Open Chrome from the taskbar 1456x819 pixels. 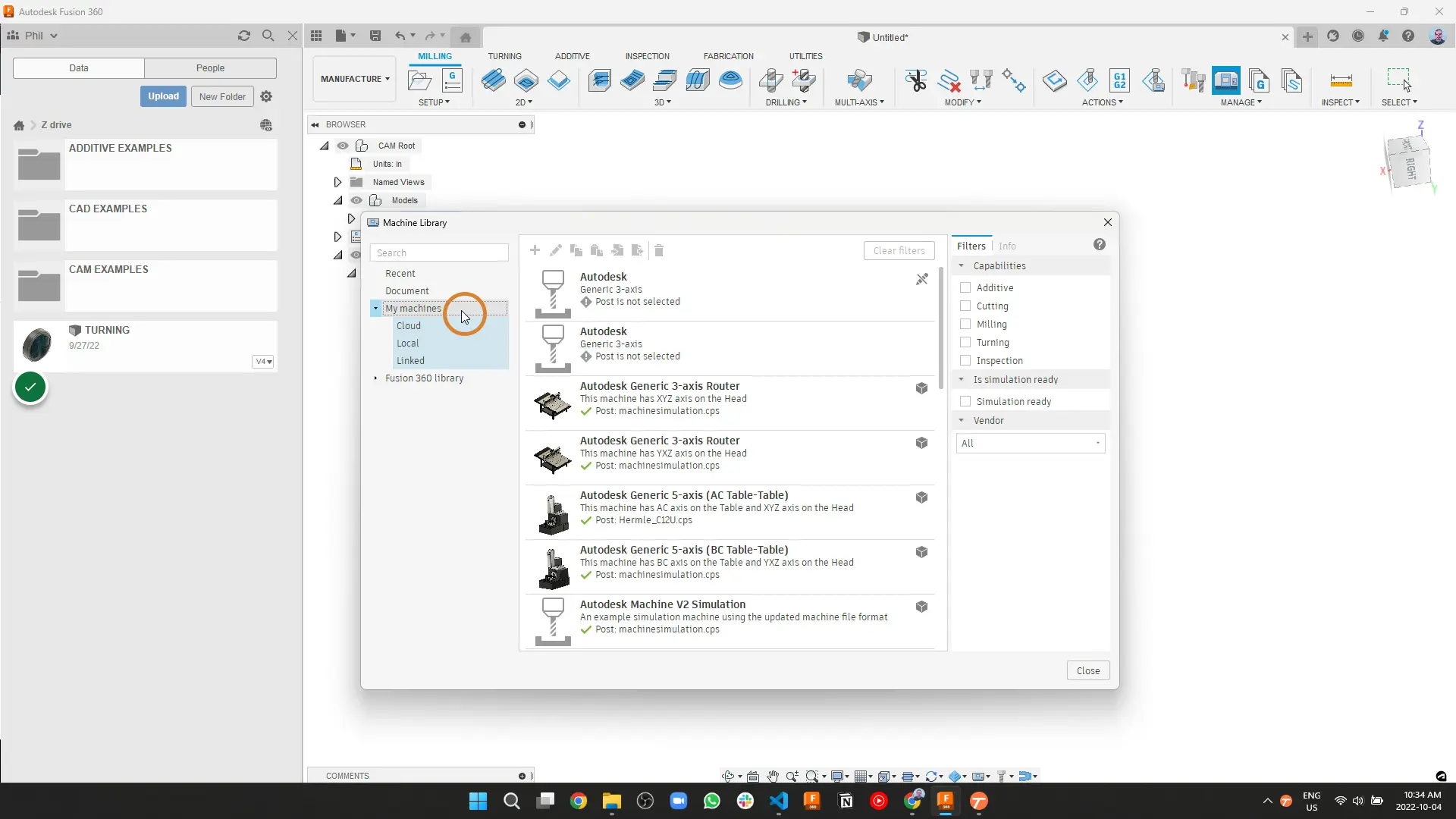(579, 801)
